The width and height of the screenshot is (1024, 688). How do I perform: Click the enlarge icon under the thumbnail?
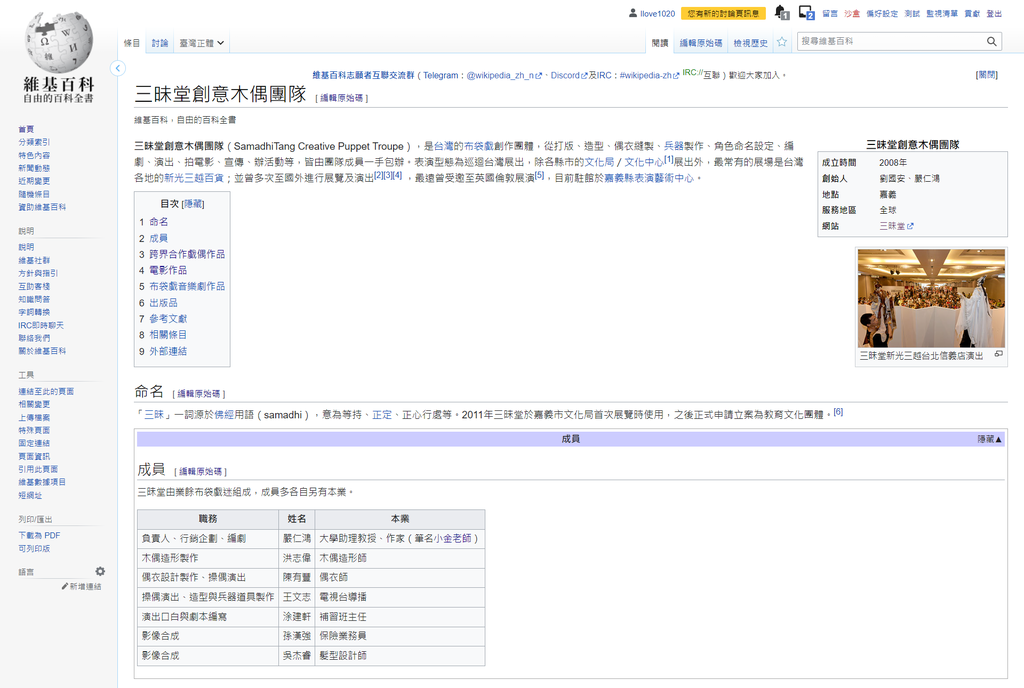[x=998, y=354]
